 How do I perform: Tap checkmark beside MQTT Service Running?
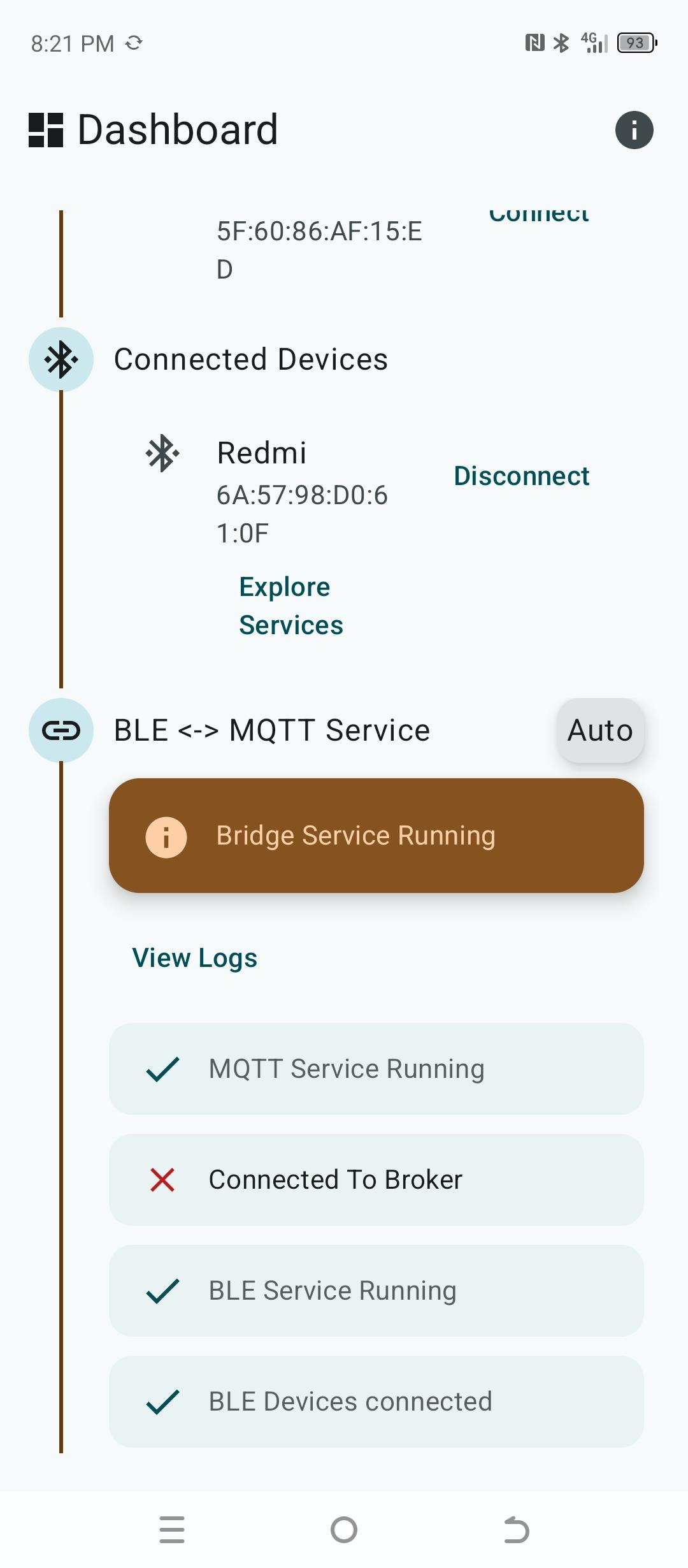[x=162, y=1069]
